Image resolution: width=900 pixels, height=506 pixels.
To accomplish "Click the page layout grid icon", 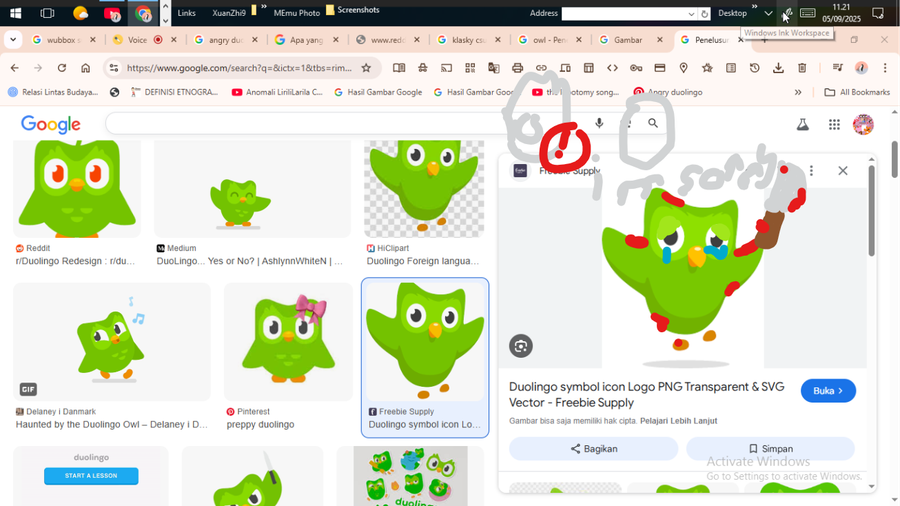I will (x=588, y=68).
